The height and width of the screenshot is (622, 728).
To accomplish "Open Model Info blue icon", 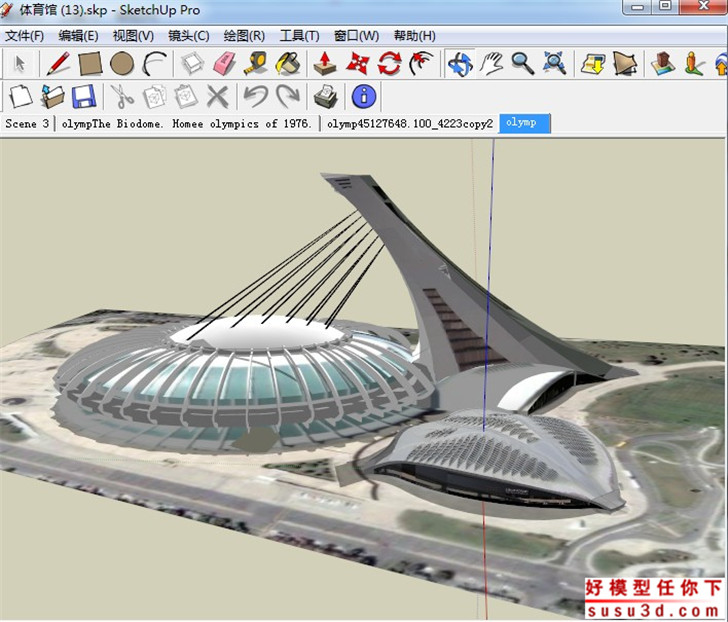I will (364, 97).
